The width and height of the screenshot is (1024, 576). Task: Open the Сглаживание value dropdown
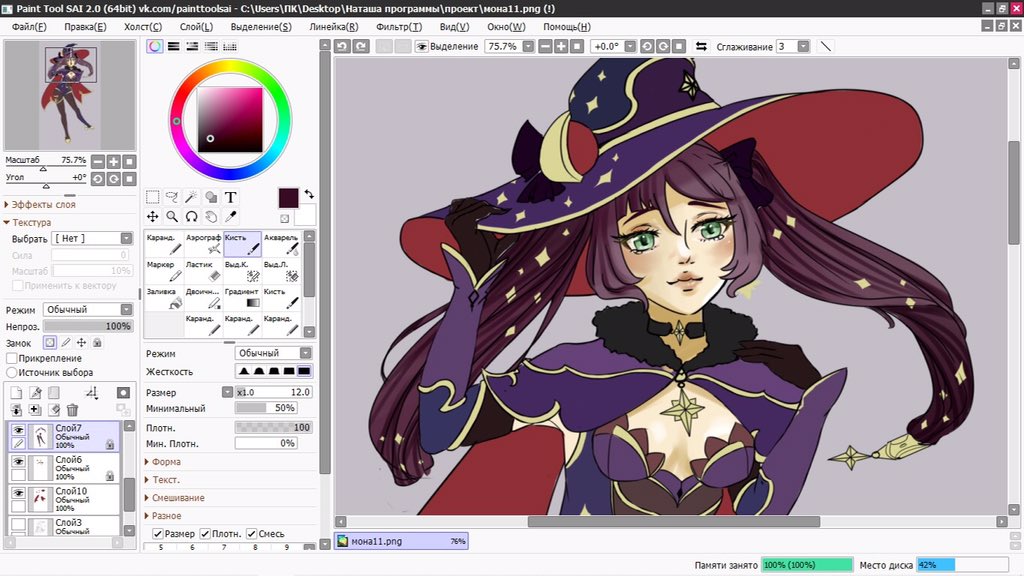click(x=803, y=46)
